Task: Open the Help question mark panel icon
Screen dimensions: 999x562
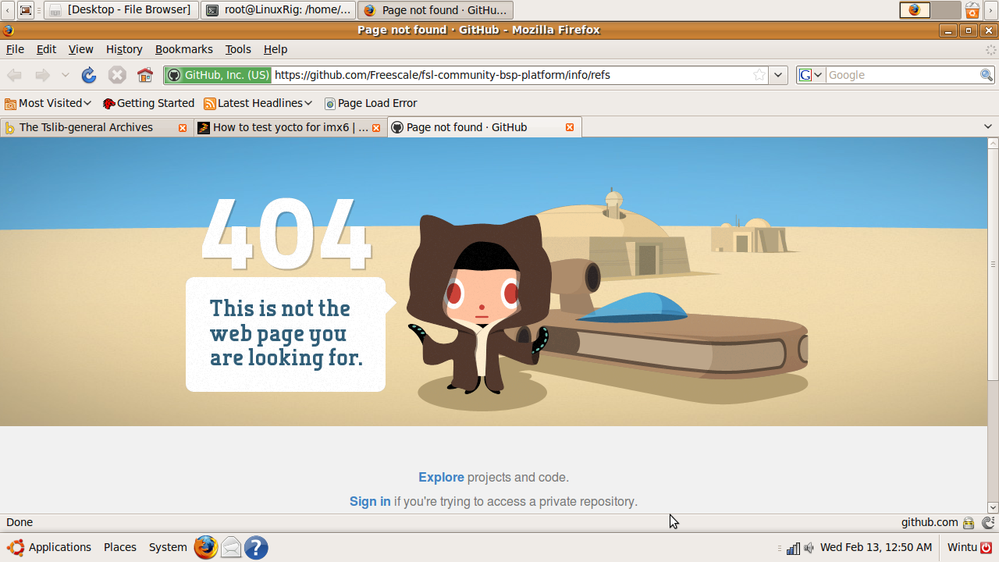Action: point(256,547)
